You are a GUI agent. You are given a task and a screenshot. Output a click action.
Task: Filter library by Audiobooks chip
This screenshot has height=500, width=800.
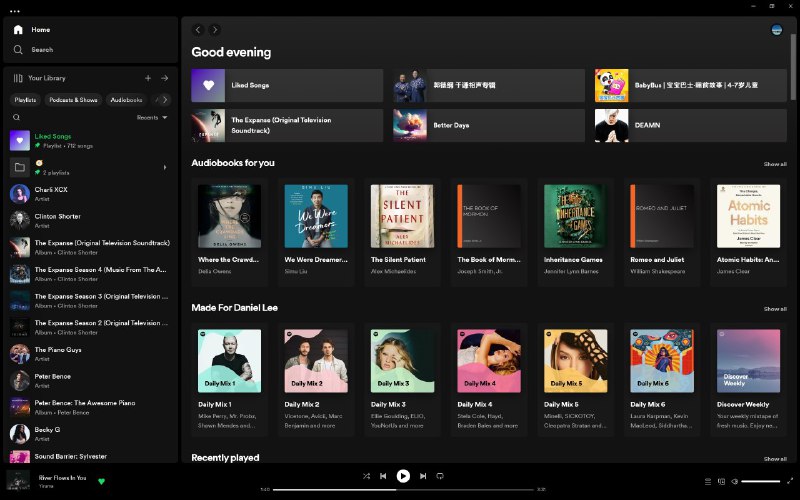click(x=127, y=100)
